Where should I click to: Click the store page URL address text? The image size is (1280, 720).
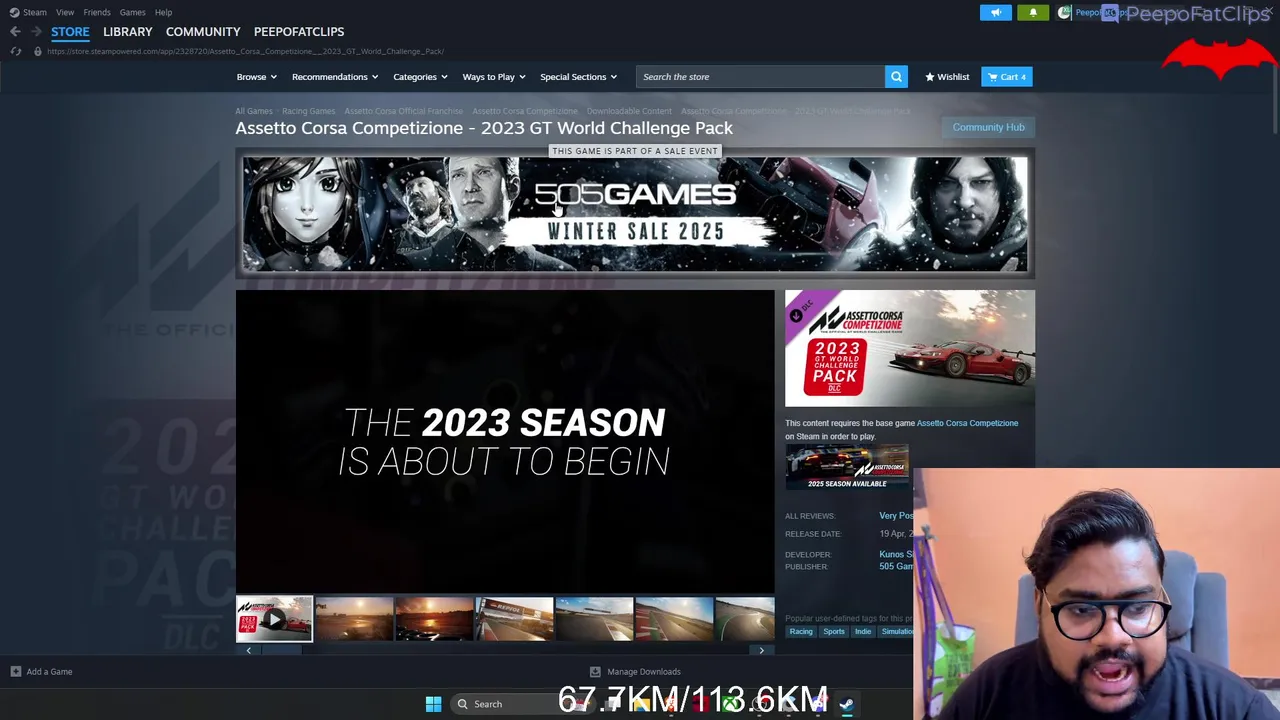point(245,51)
